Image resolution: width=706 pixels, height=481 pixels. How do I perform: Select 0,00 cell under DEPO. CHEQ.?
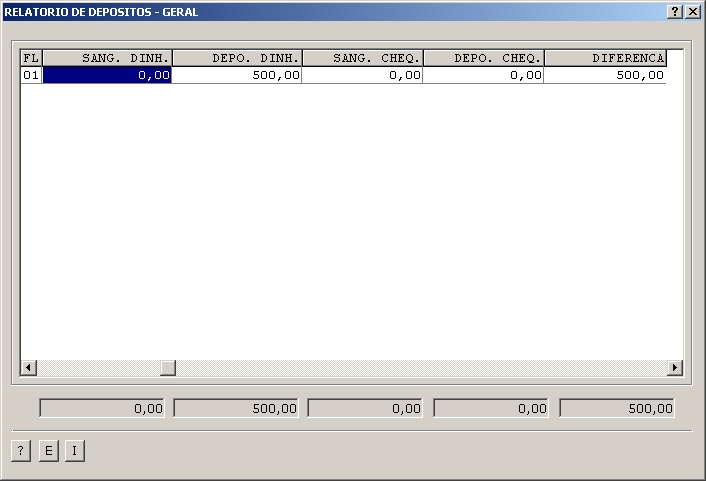[484, 75]
